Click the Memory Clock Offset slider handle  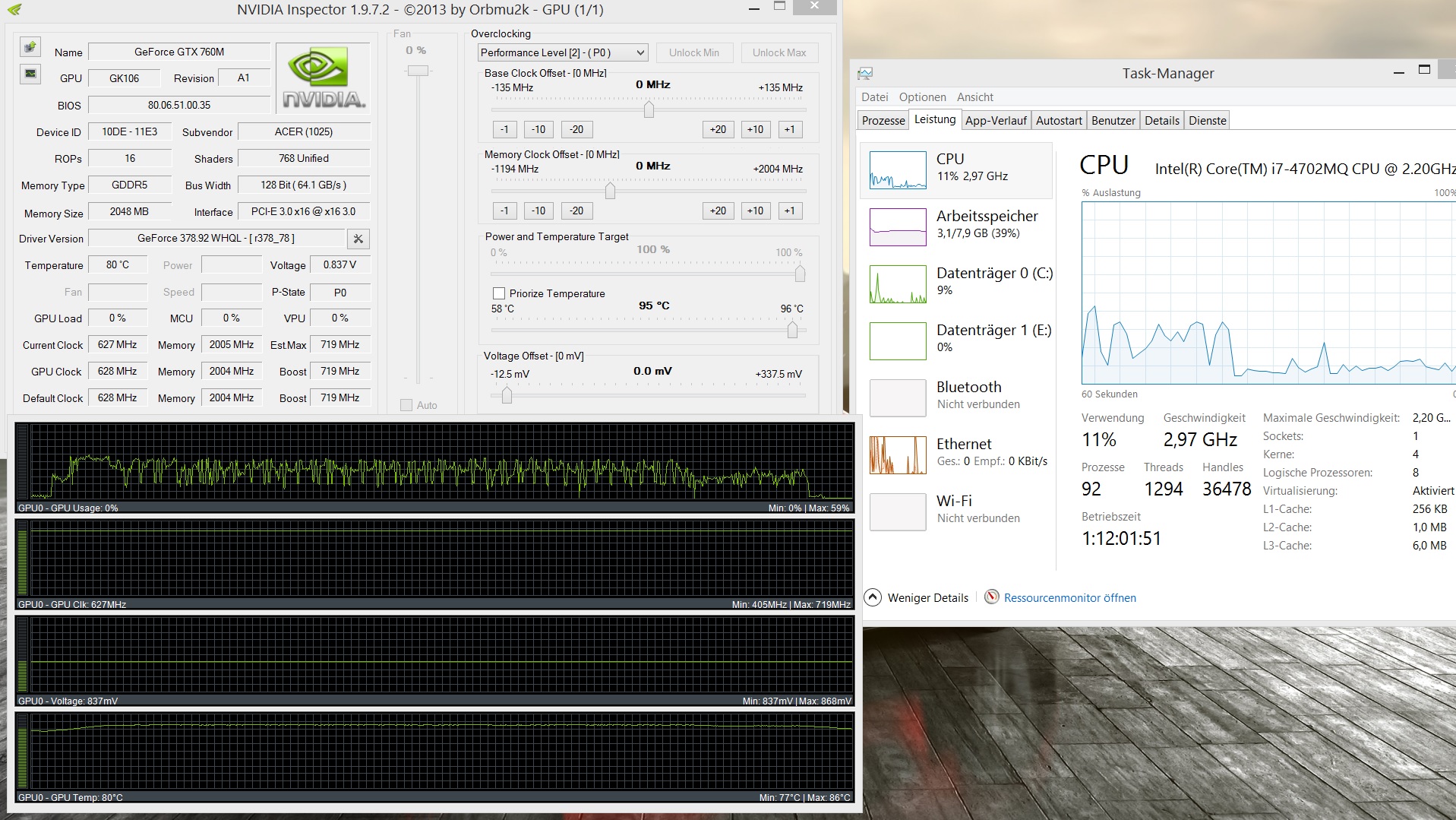point(610,191)
